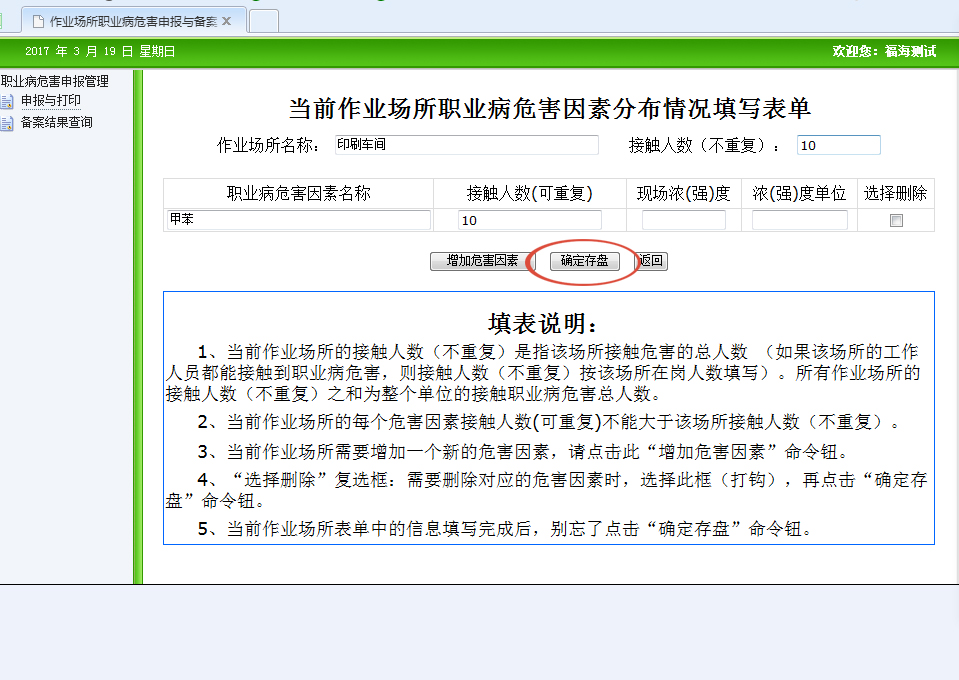This screenshot has width=959, height=680.
Task: Open a new blank browser tab
Action: (263, 21)
